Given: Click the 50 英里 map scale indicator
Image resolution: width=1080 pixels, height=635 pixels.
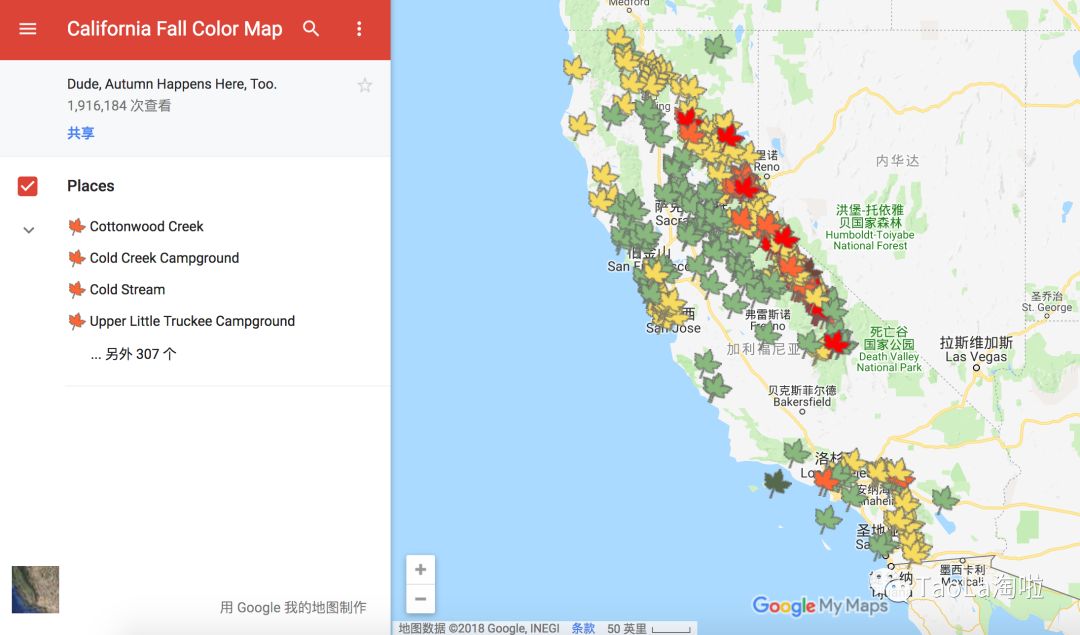Looking at the screenshot, I should 648,628.
